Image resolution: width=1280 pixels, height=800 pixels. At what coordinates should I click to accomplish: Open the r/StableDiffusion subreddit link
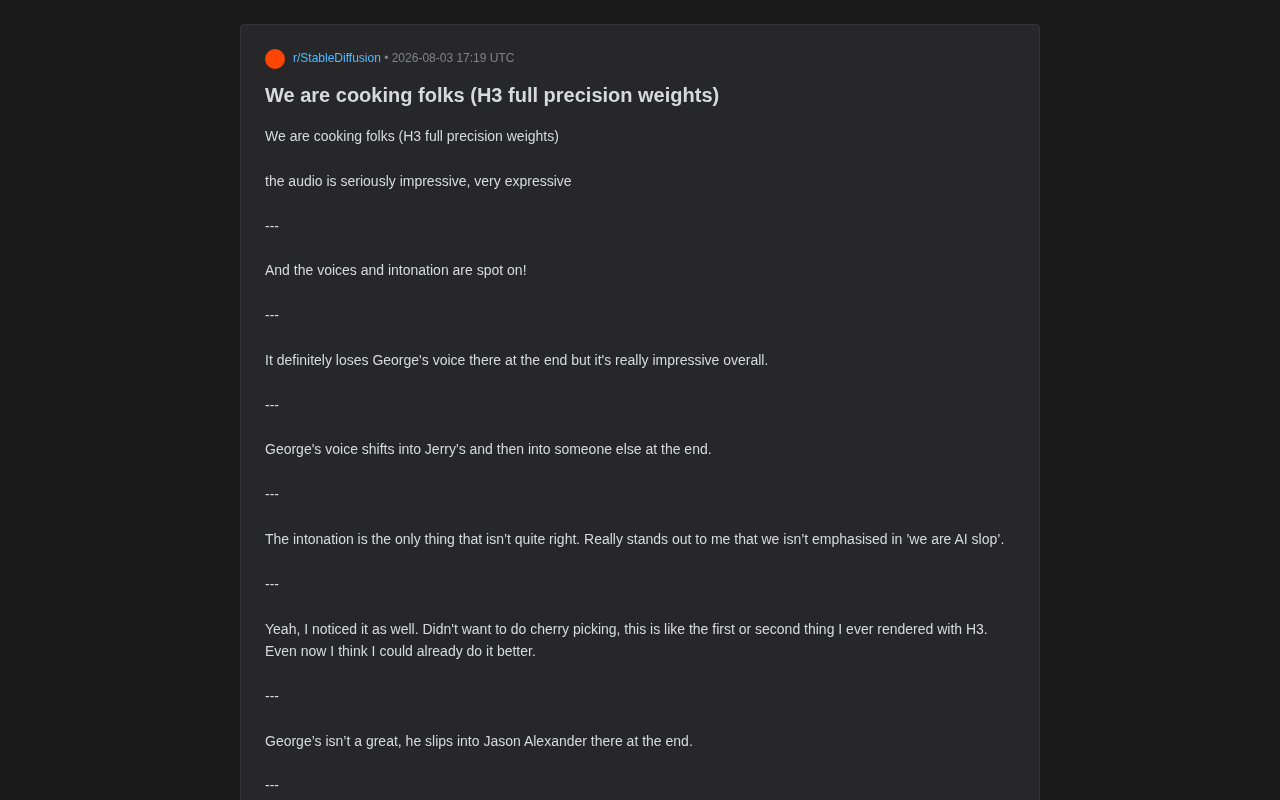tap(337, 58)
